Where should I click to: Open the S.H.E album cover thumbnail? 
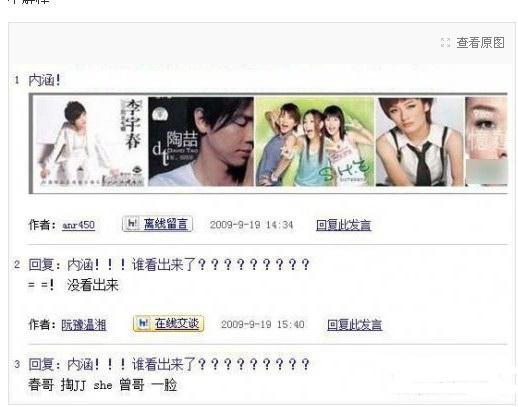315,142
